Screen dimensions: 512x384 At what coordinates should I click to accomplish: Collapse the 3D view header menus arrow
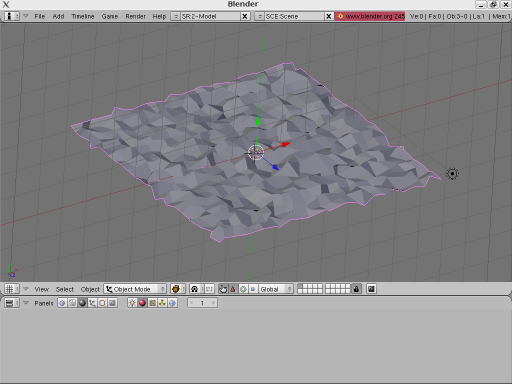click(x=26, y=289)
